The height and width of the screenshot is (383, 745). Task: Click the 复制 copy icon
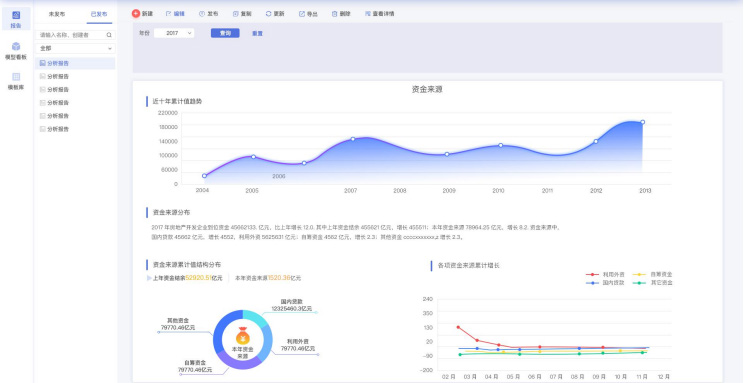(235, 14)
